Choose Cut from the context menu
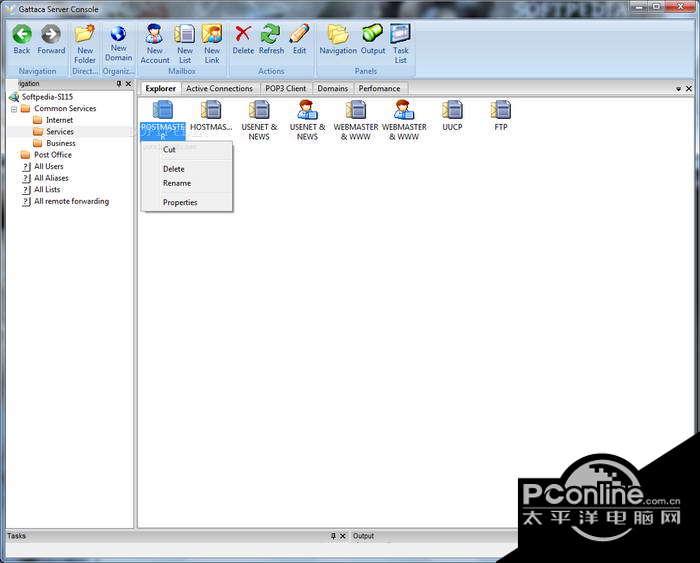Viewport: 700px width, 563px height. tap(187, 150)
